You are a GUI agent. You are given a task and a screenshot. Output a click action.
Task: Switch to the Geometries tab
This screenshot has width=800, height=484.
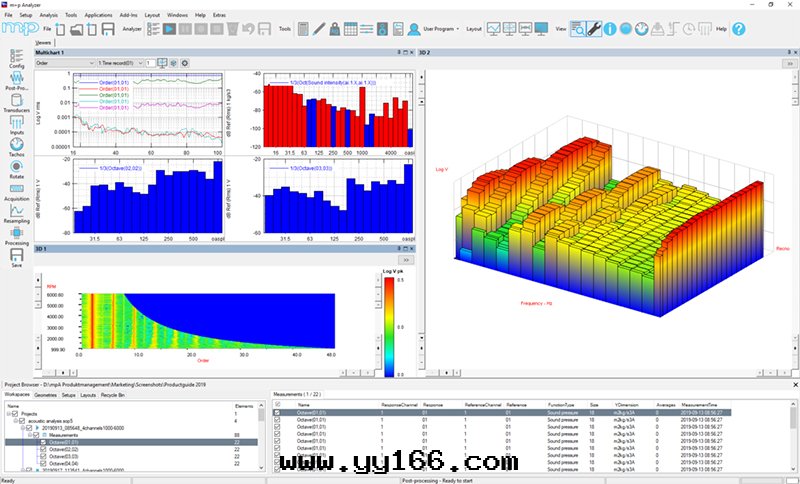point(47,396)
